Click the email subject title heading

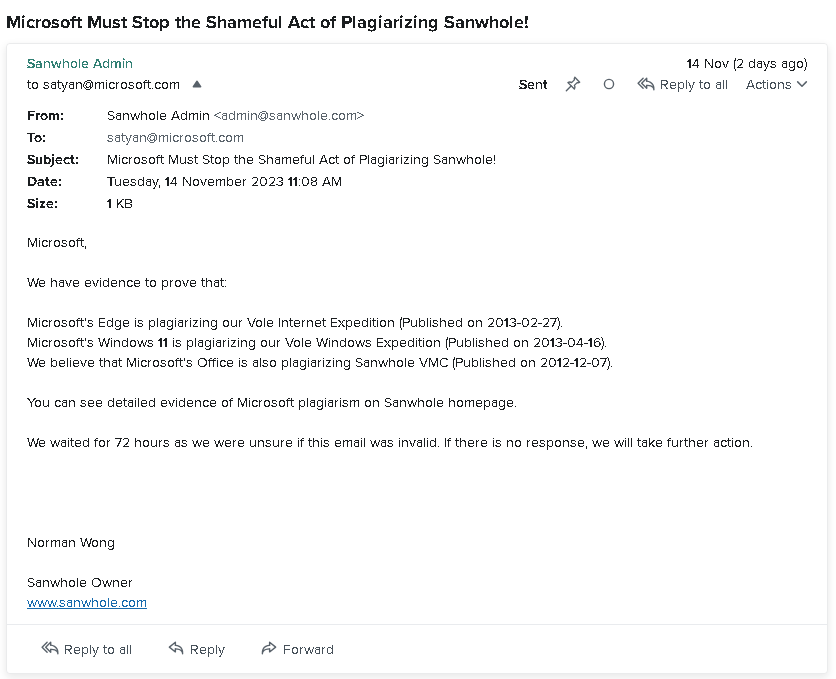(x=267, y=22)
